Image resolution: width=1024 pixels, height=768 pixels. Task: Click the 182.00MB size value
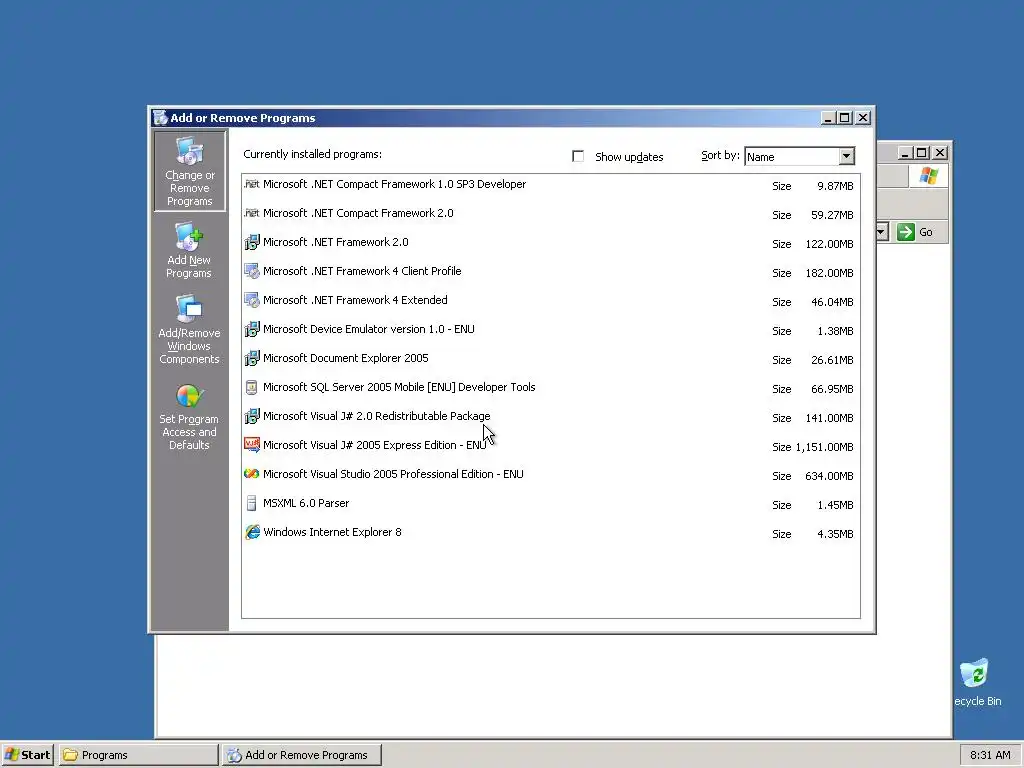829,273
